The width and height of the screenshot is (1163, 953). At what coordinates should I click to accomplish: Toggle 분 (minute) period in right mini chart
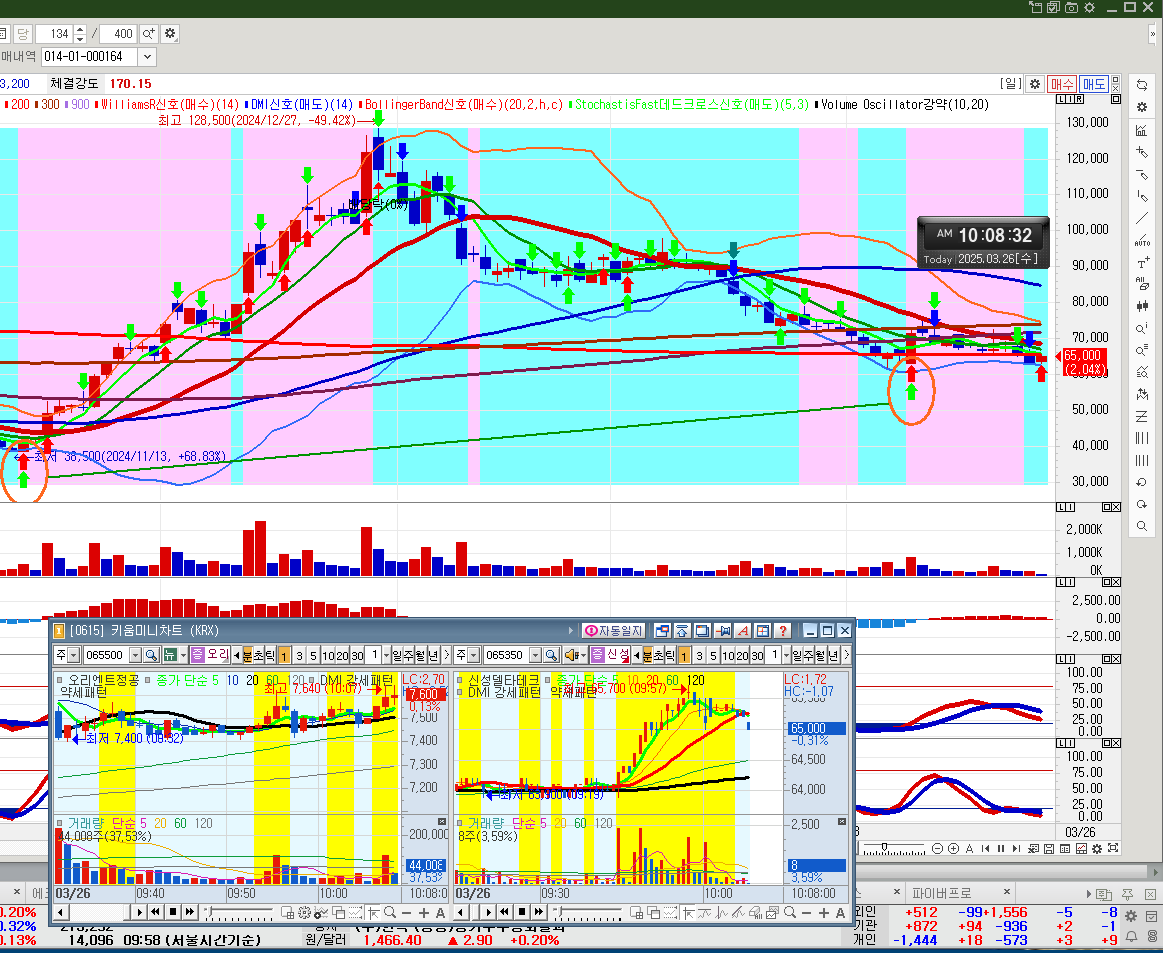tap(645, 655)
